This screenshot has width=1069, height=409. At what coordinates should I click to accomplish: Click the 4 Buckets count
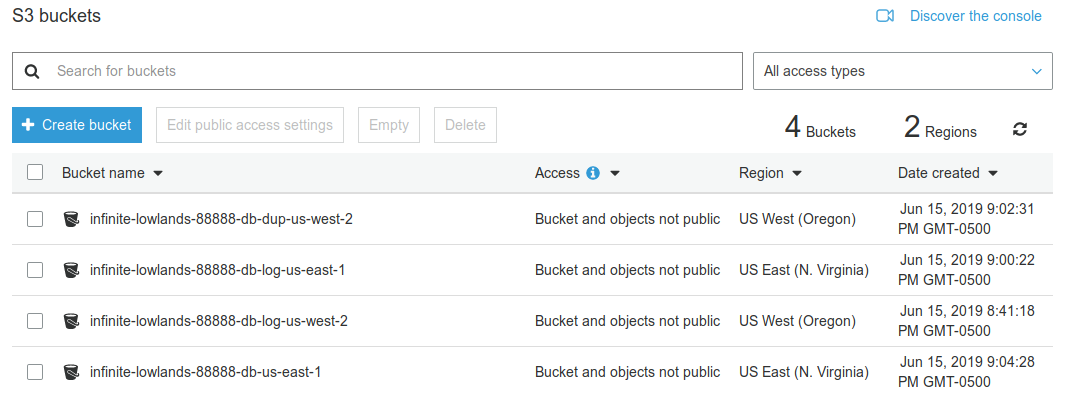tap(820, 127)
